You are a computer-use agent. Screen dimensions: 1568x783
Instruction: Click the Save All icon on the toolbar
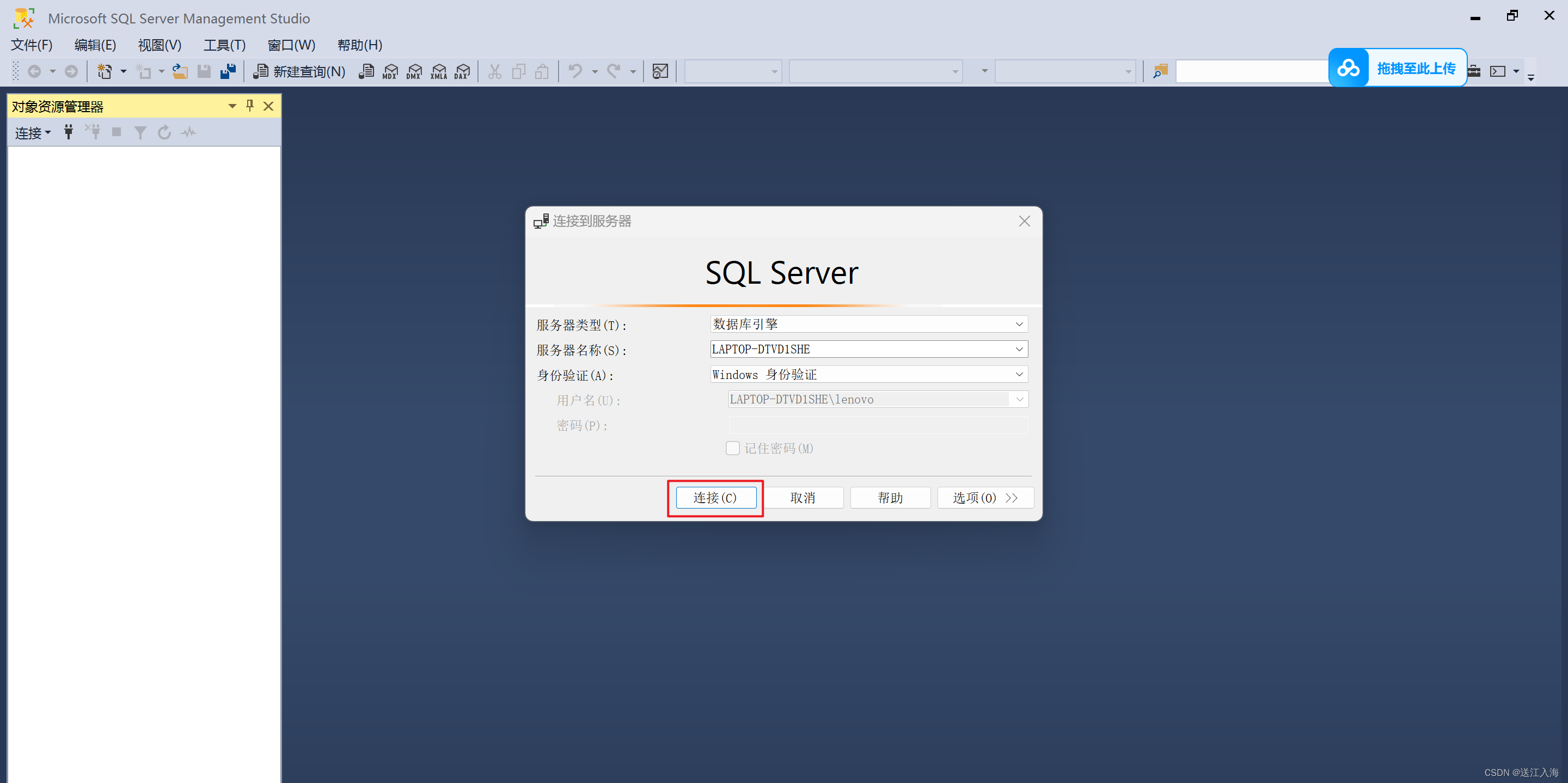(x=228, y=71)
